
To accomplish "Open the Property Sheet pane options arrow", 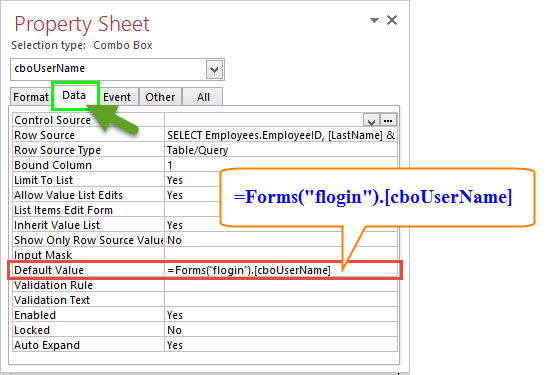I will (x=374, y=20).
